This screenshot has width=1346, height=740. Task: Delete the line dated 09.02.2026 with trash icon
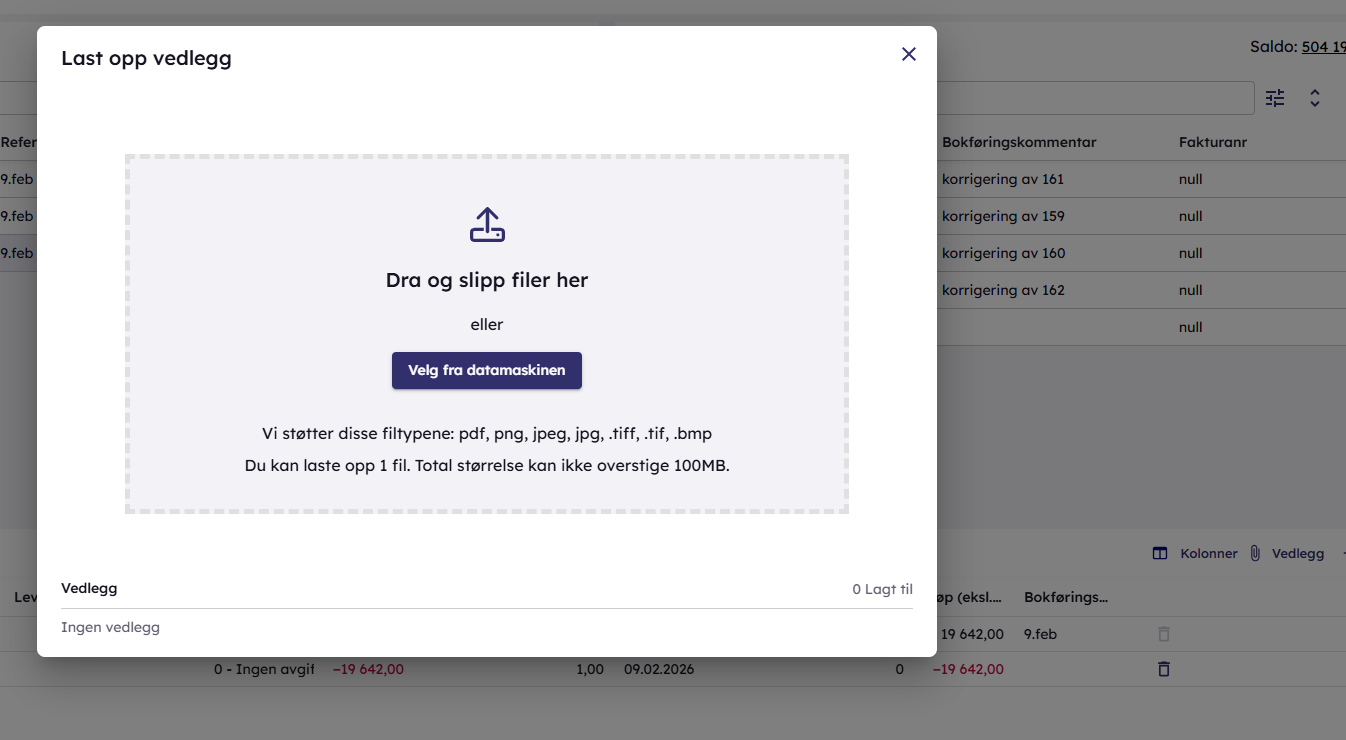1163,669
